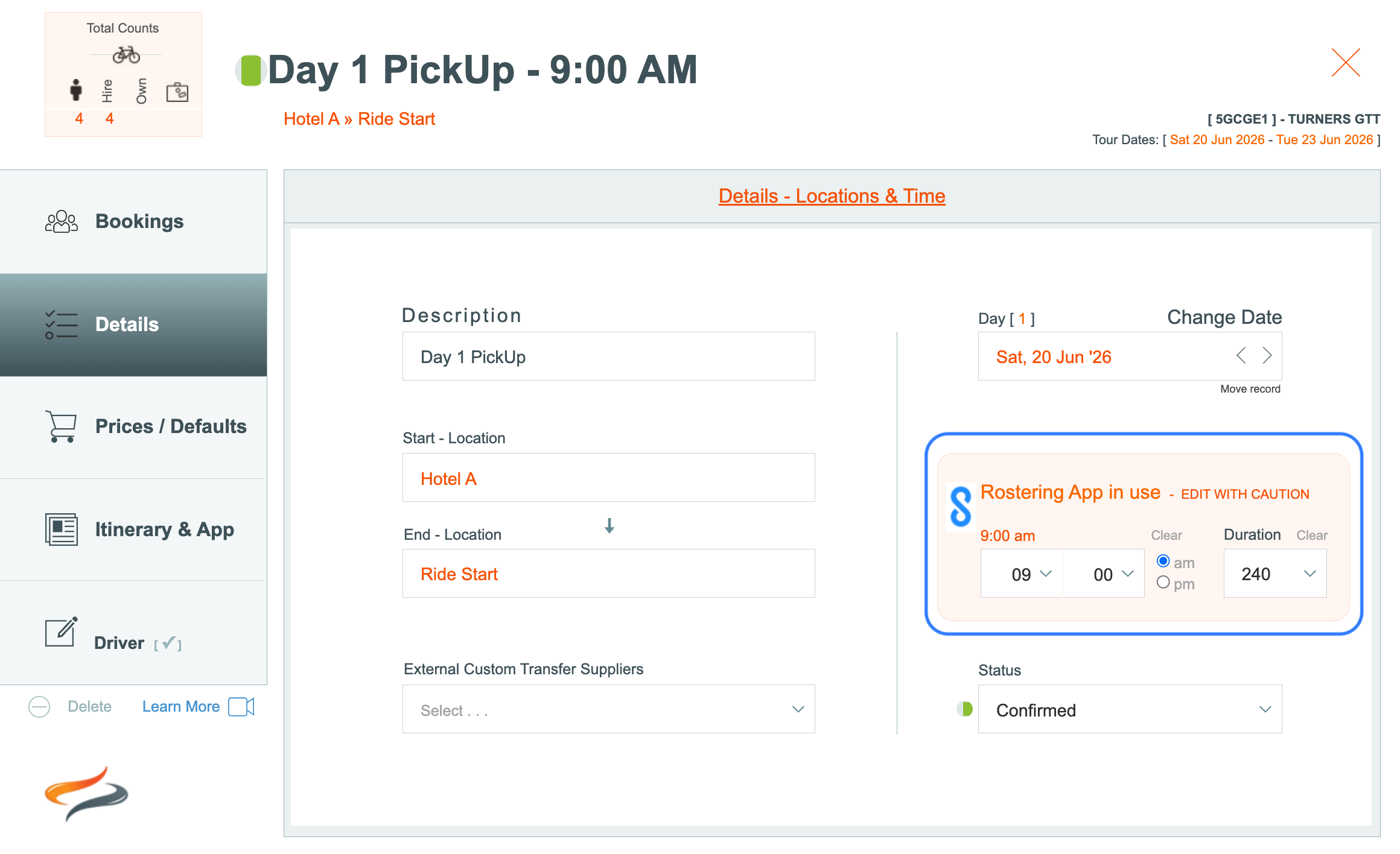Open the Status dropdown showing Confirmed
Viewport: 1400px width, 854px height.
pos(1130,710)
